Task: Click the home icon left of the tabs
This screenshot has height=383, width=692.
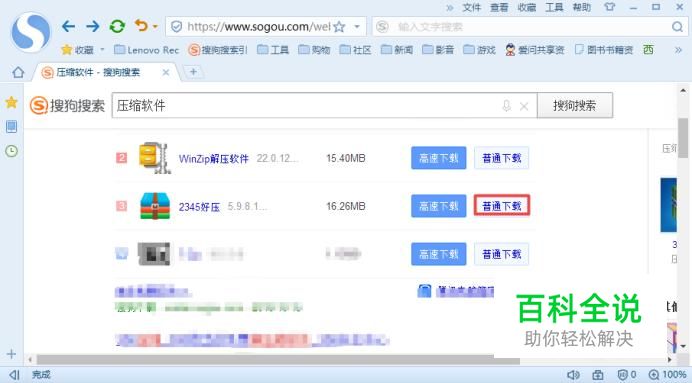Action: (18, 72)
